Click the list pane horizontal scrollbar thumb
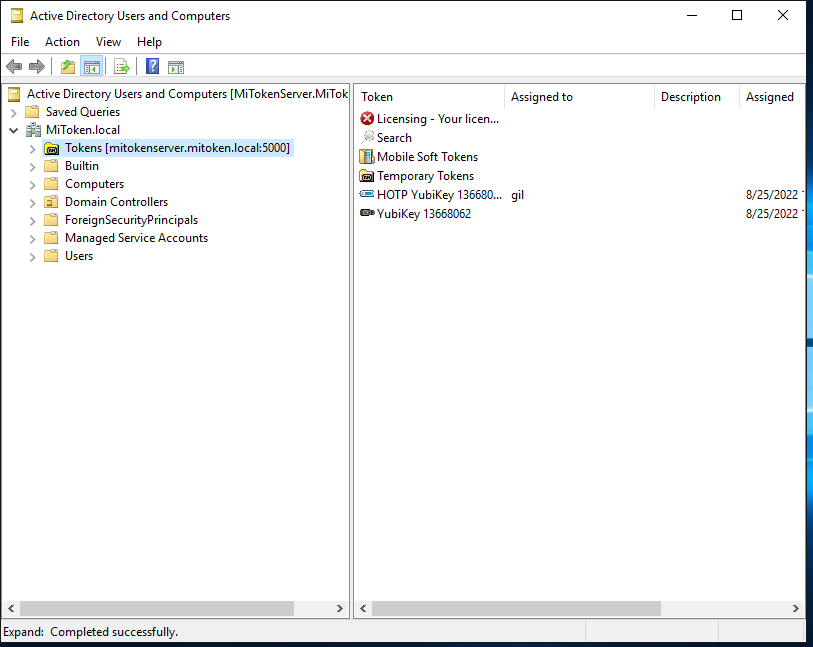Screen dimensions: 813x647 coord(516,608)
